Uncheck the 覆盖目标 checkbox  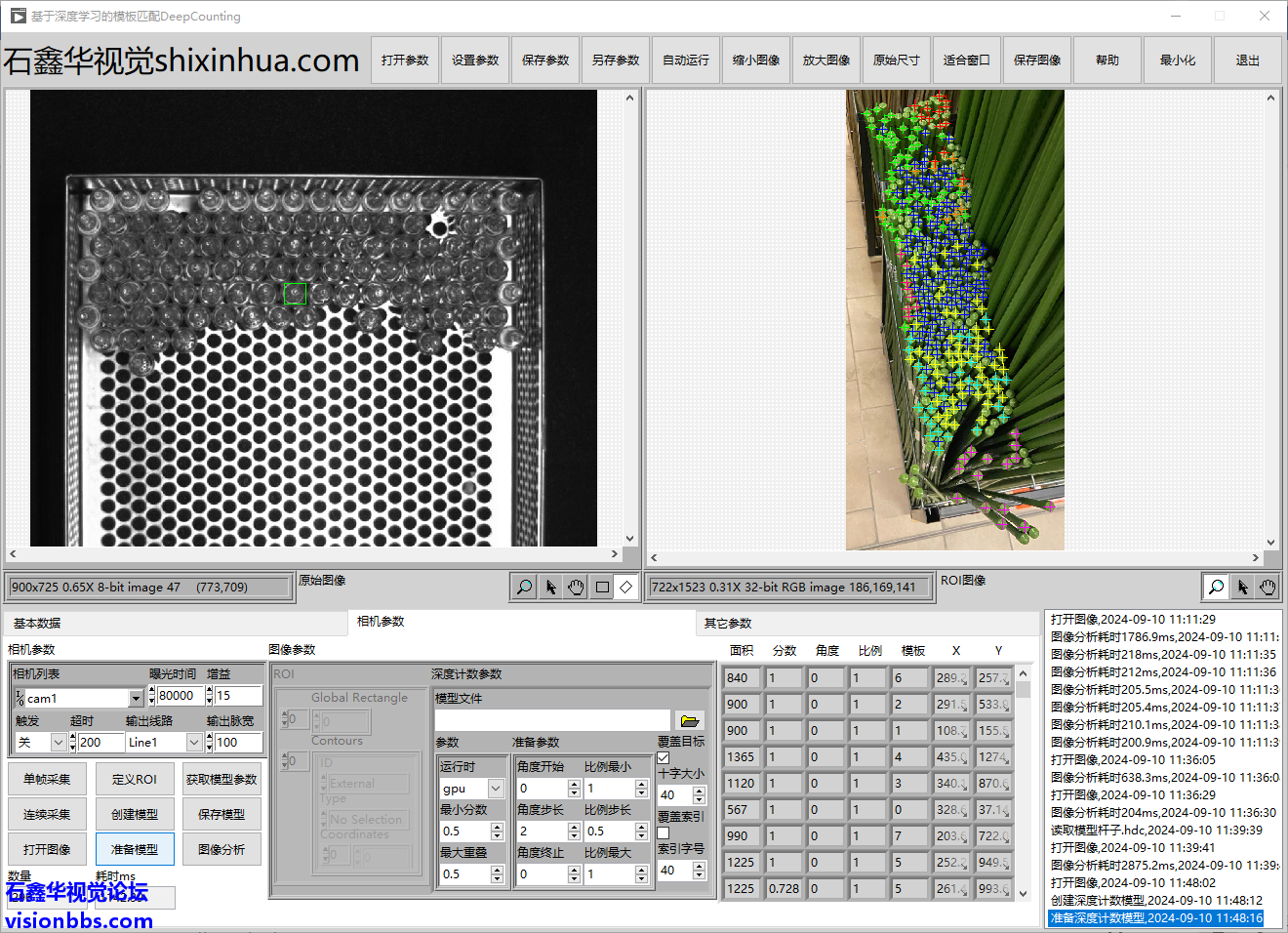[x=664, y=757]
